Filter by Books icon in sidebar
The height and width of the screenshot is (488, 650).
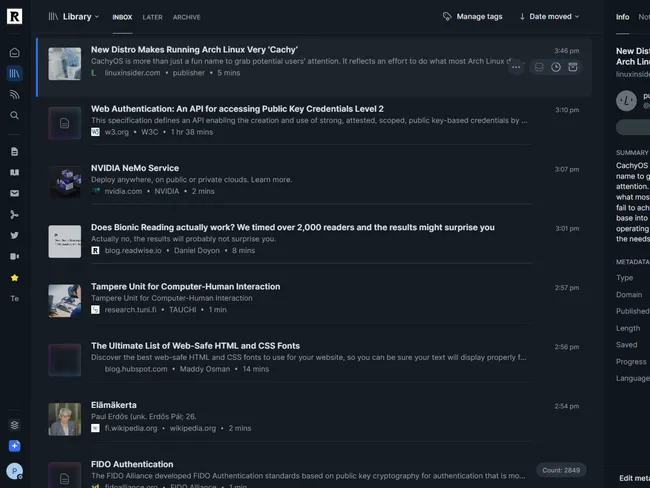click(x=15, y=172)
